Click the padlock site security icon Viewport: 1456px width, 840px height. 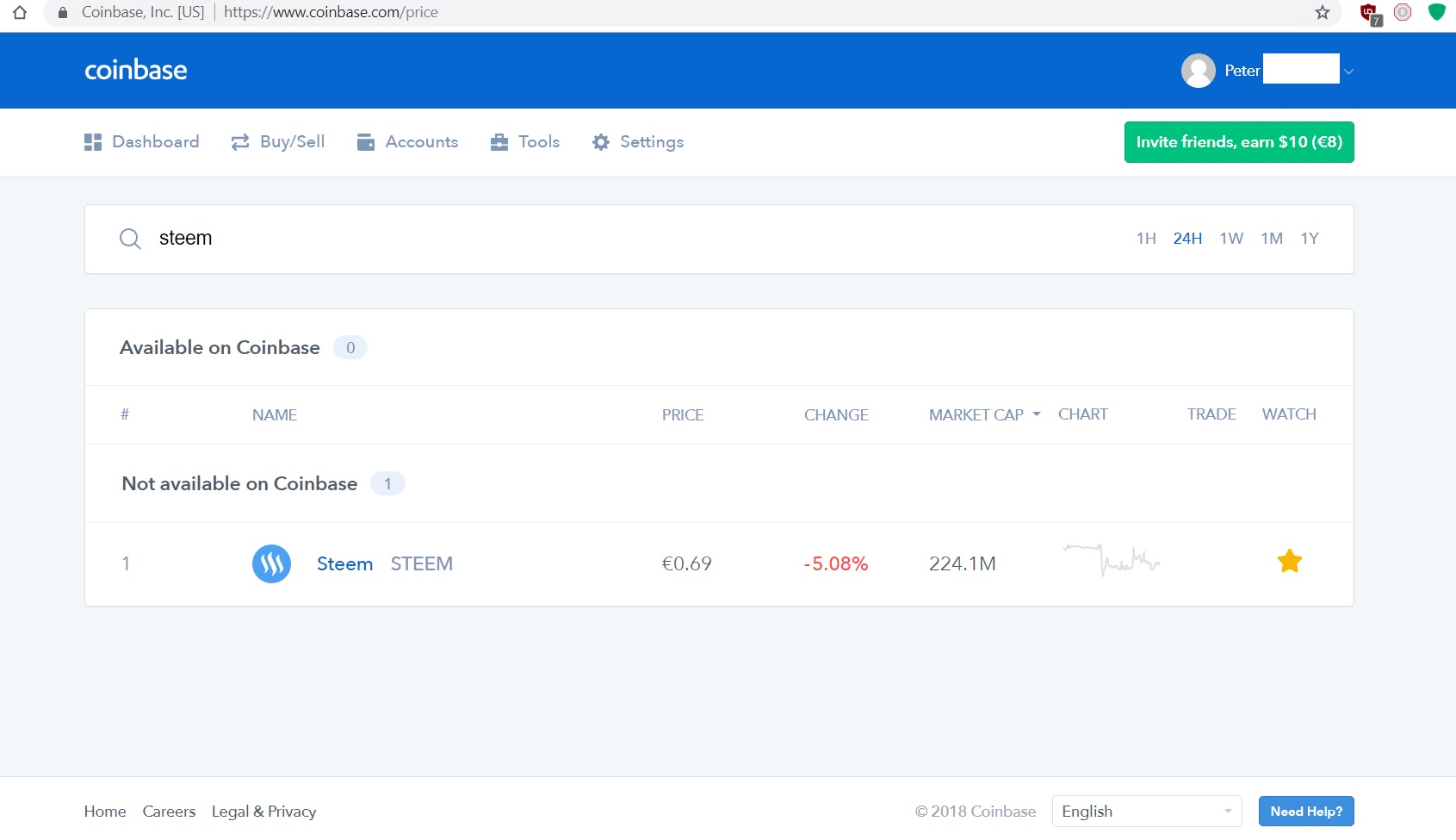pyautogui.click(x=62, y=12)
